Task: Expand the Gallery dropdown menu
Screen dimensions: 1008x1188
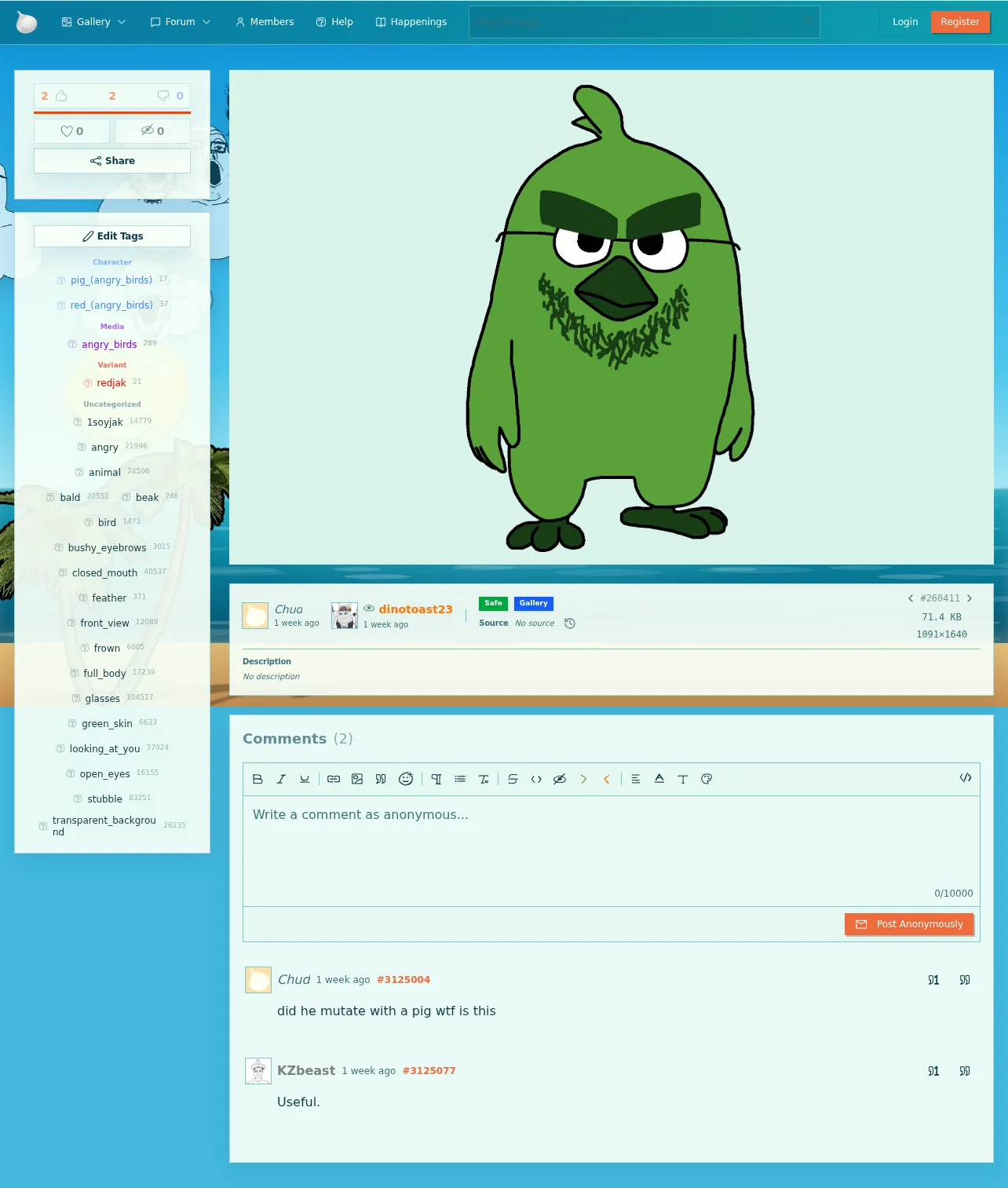Action: [93, 22]
